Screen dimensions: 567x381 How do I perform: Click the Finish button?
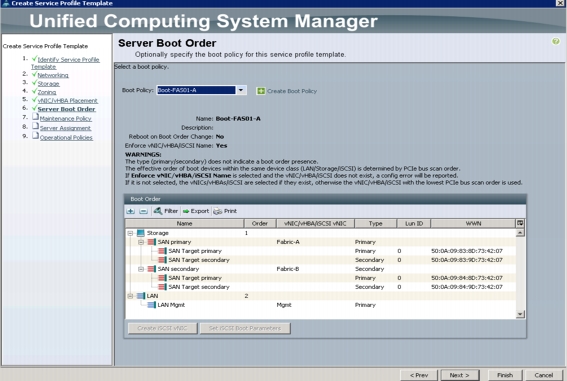[x=505, y=375]
